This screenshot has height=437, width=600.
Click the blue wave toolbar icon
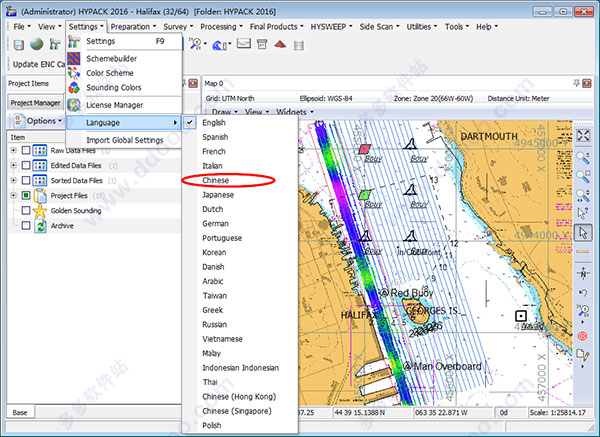pyautogui.click(x=219, y=45)
